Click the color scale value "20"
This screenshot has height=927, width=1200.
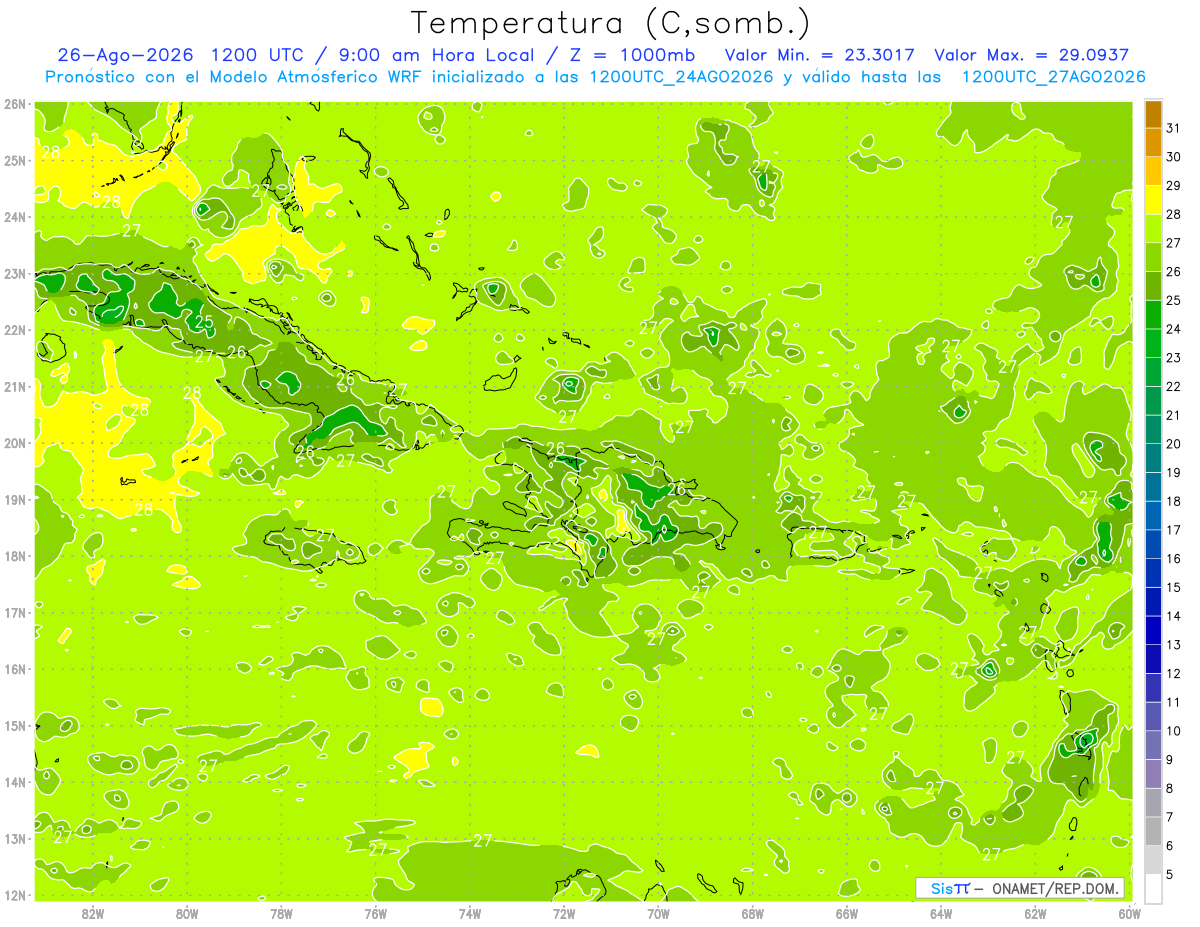tap(1173, 444)
